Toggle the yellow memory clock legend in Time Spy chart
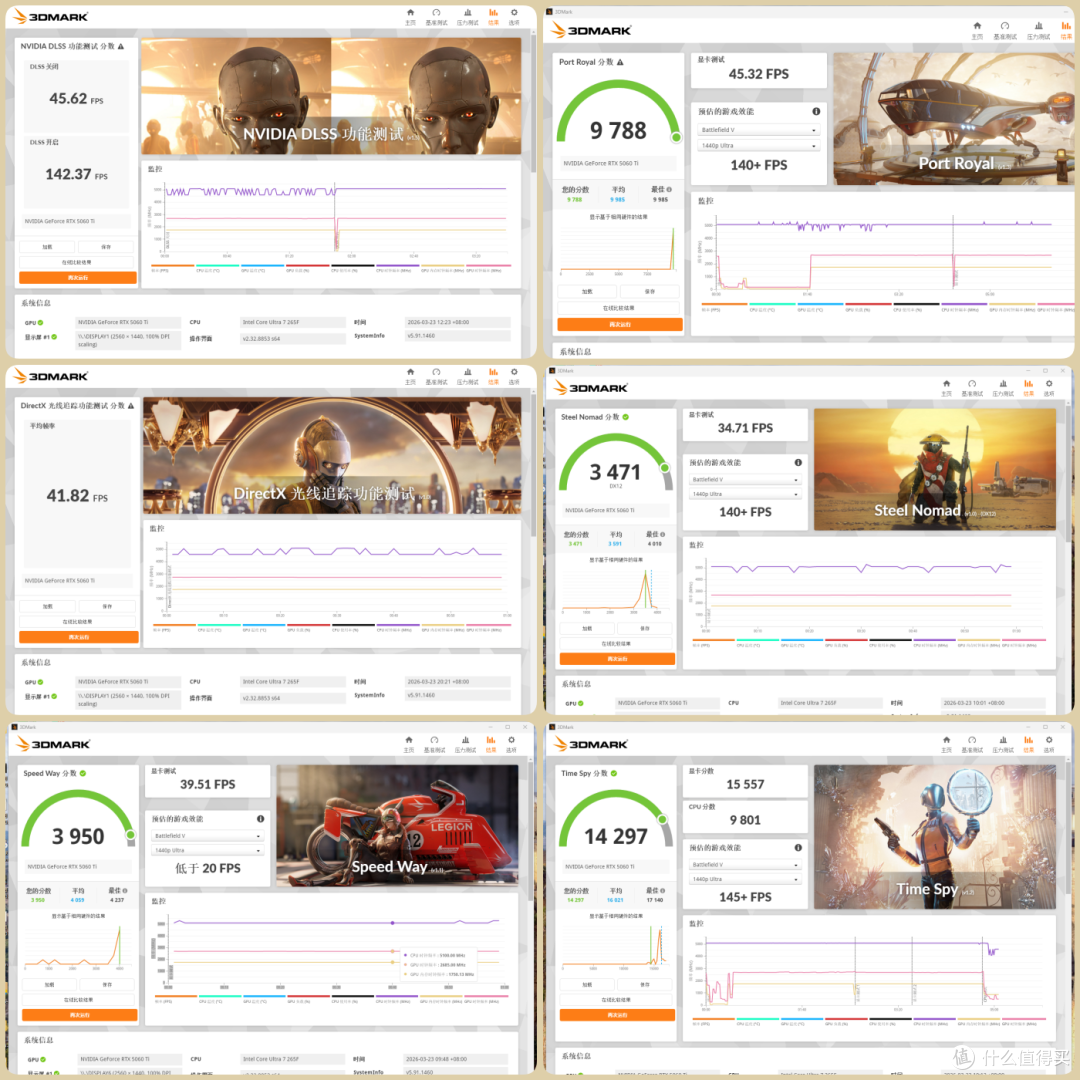 click(x=979, y=1021)
